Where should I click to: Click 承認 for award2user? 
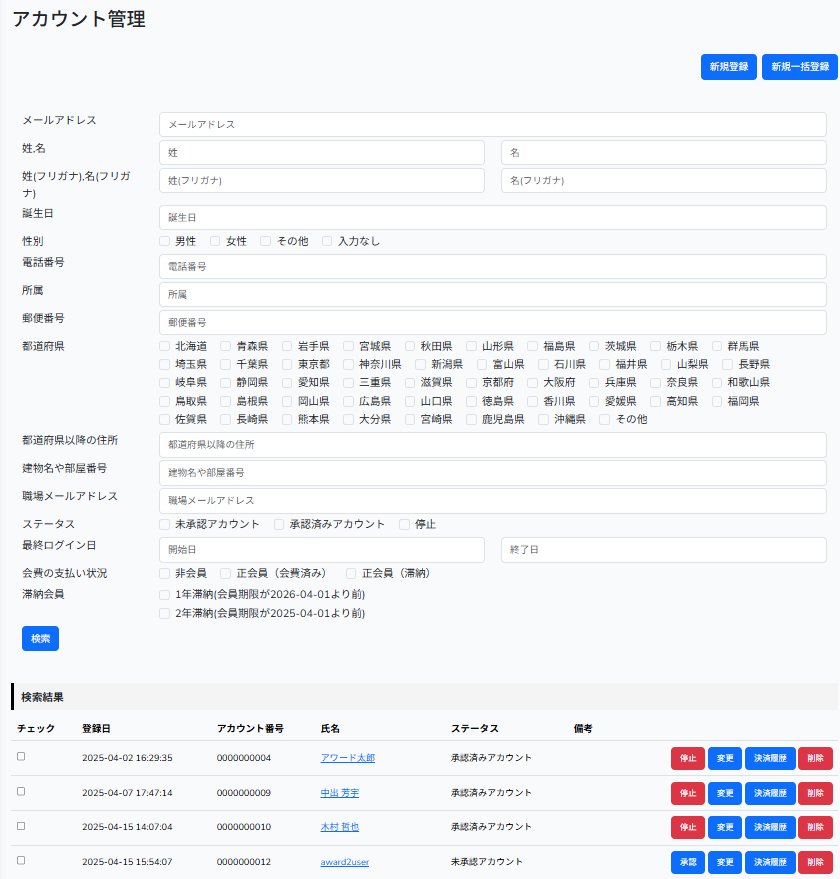(x=687, y=862)
